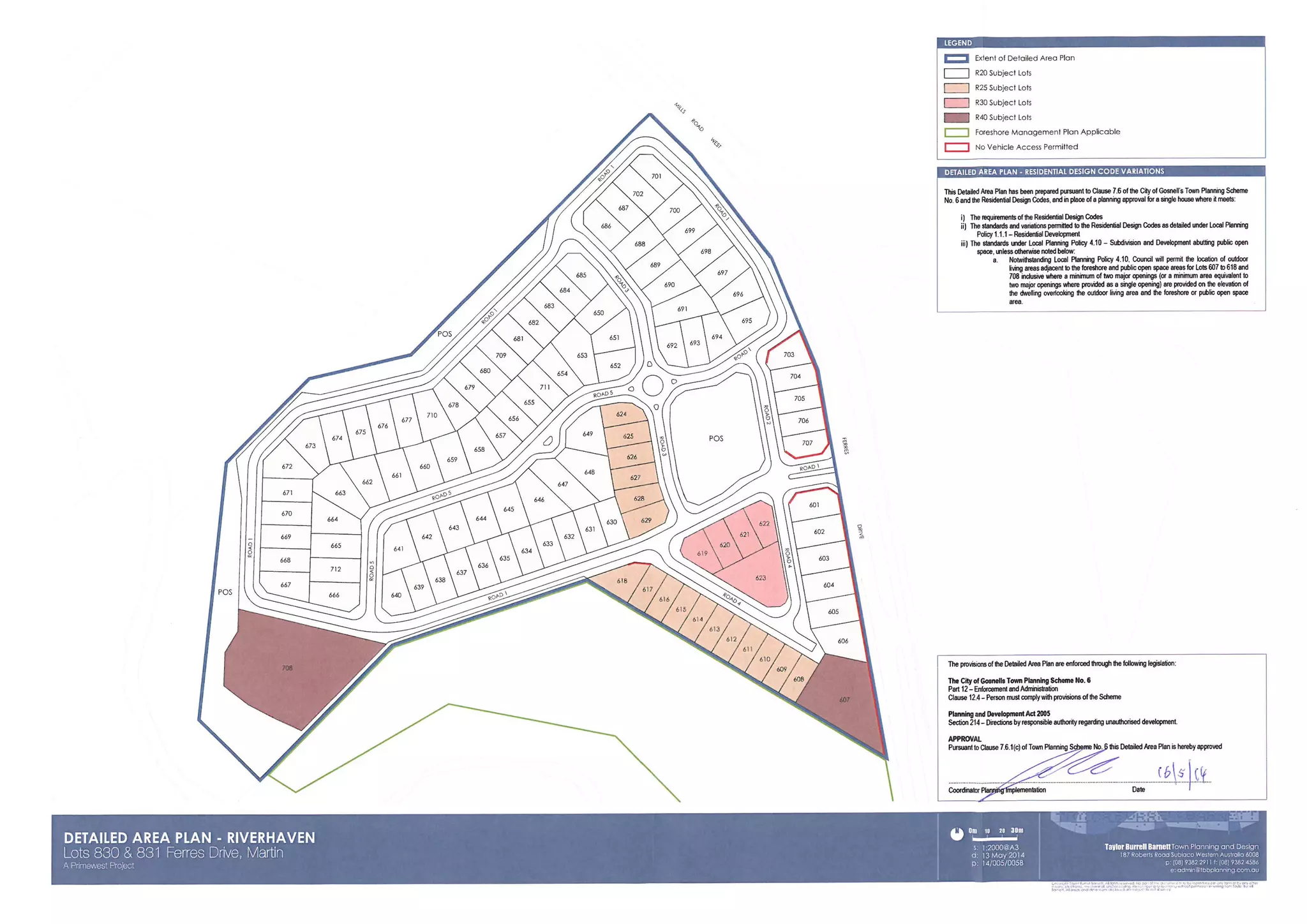
Task: Click the 0m–30m scale bar
Action: pos(996,833)
